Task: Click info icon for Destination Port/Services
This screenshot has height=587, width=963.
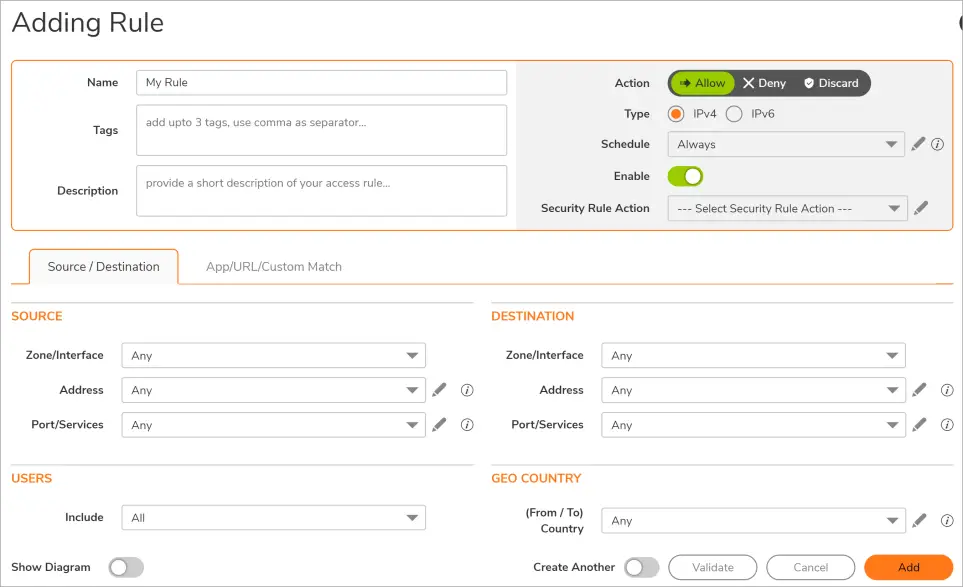Action: coord(946,425)
